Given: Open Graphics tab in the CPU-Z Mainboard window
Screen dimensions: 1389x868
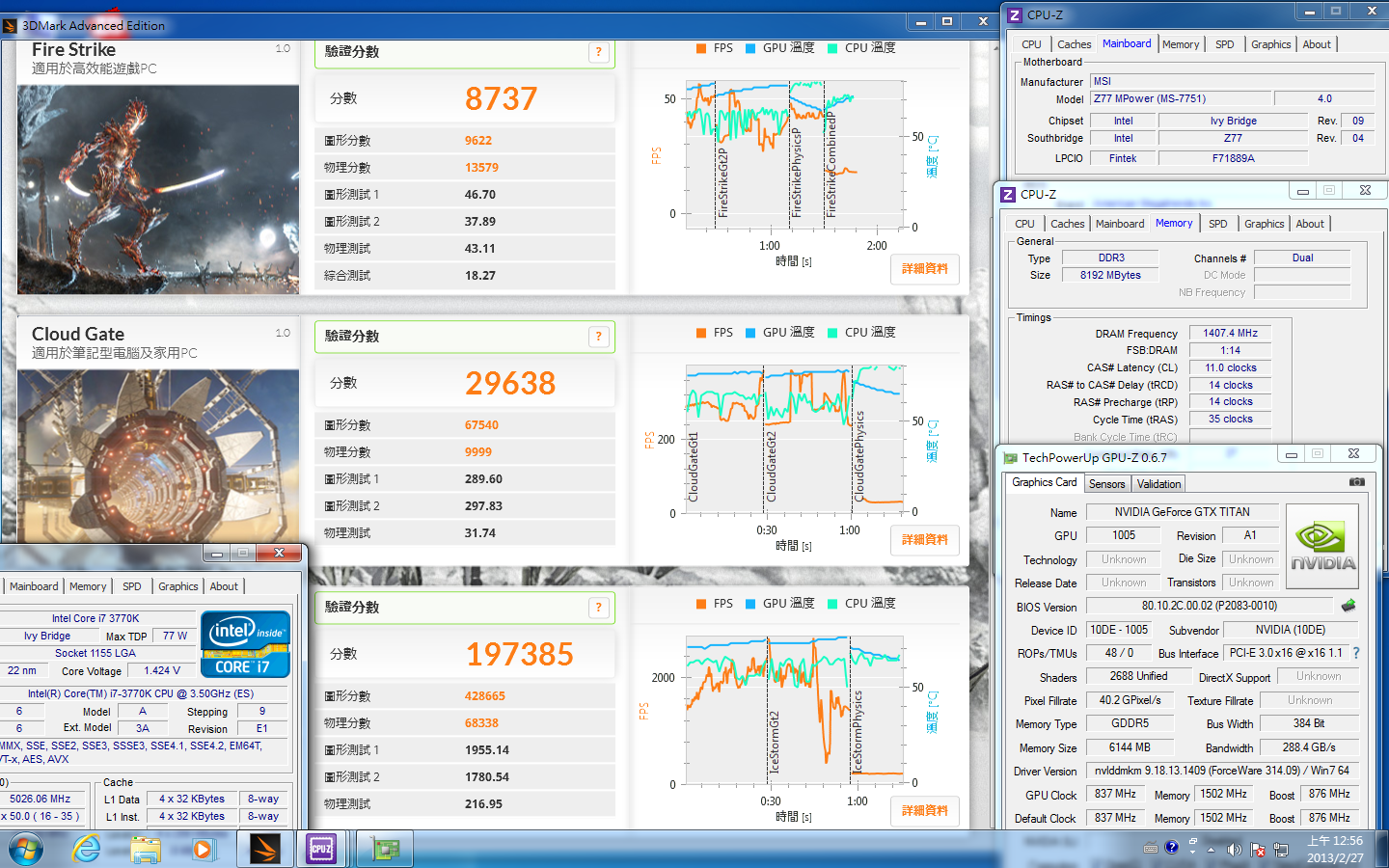Looking at the screenshot, I should click(1270, 44).
